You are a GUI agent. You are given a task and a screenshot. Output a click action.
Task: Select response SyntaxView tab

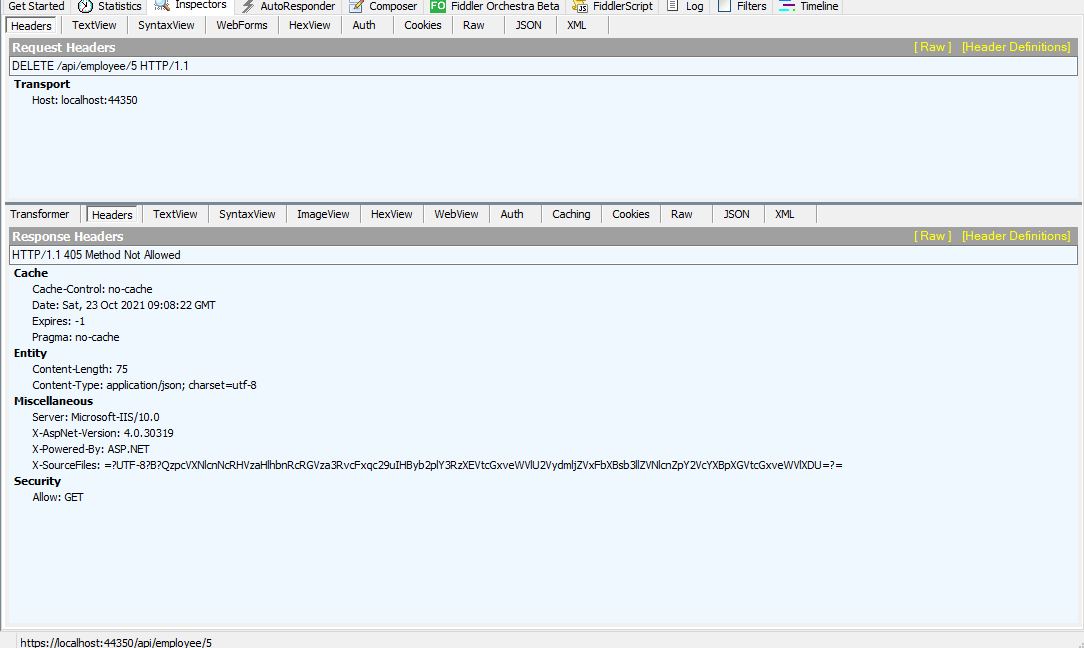pyautogui.click(x=247, y=214)
